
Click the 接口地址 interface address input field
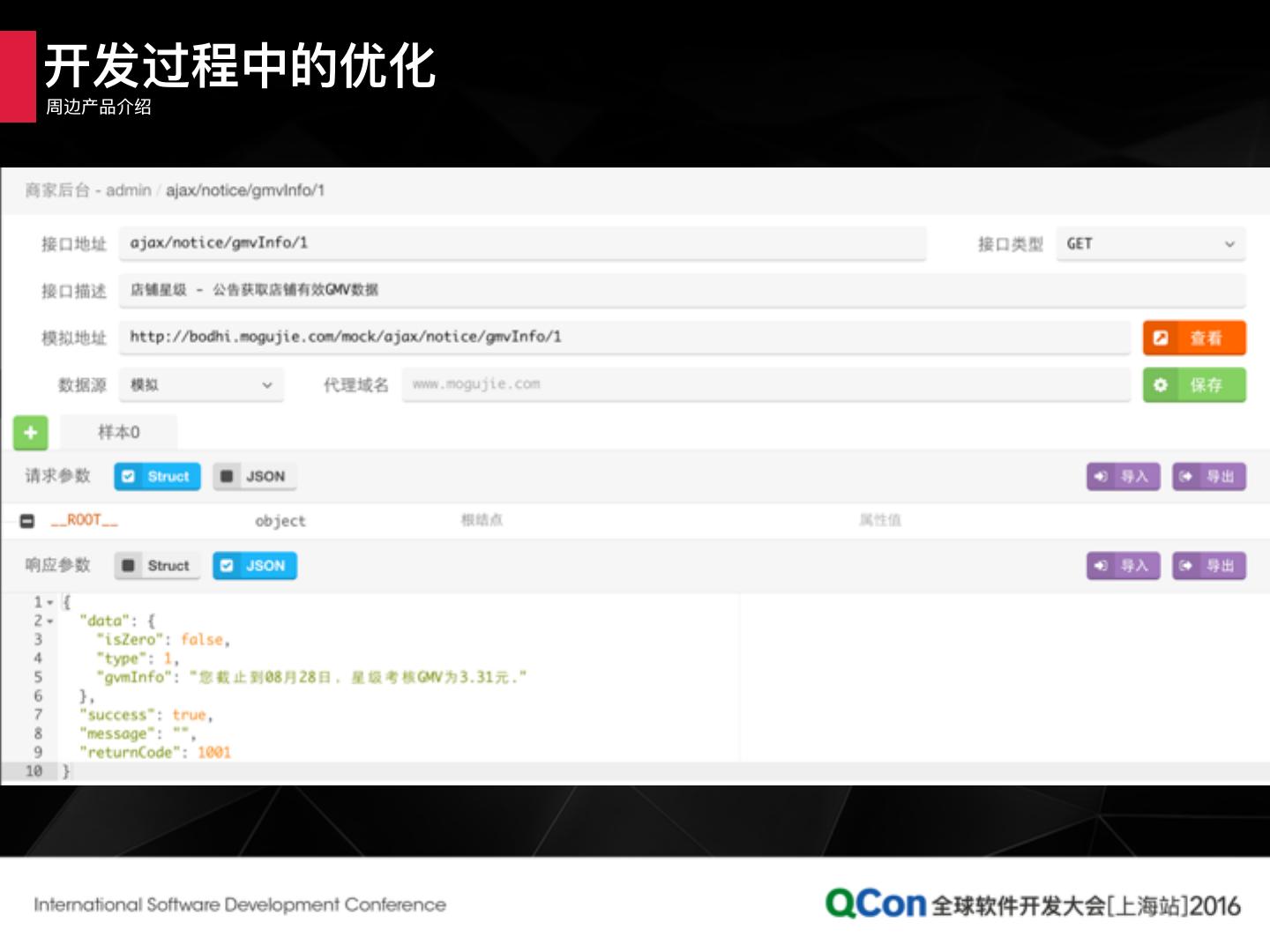point(522,243)
